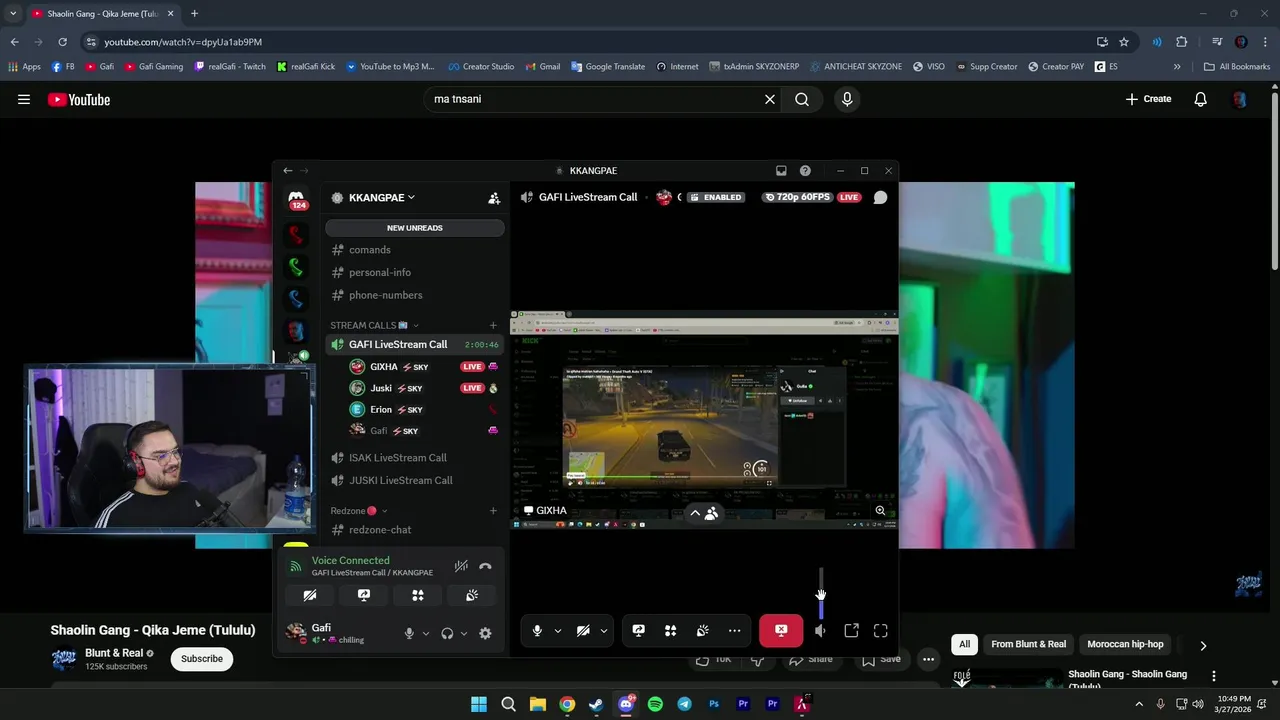Turn on camera in Voice Connected panel

pos(310,595)
